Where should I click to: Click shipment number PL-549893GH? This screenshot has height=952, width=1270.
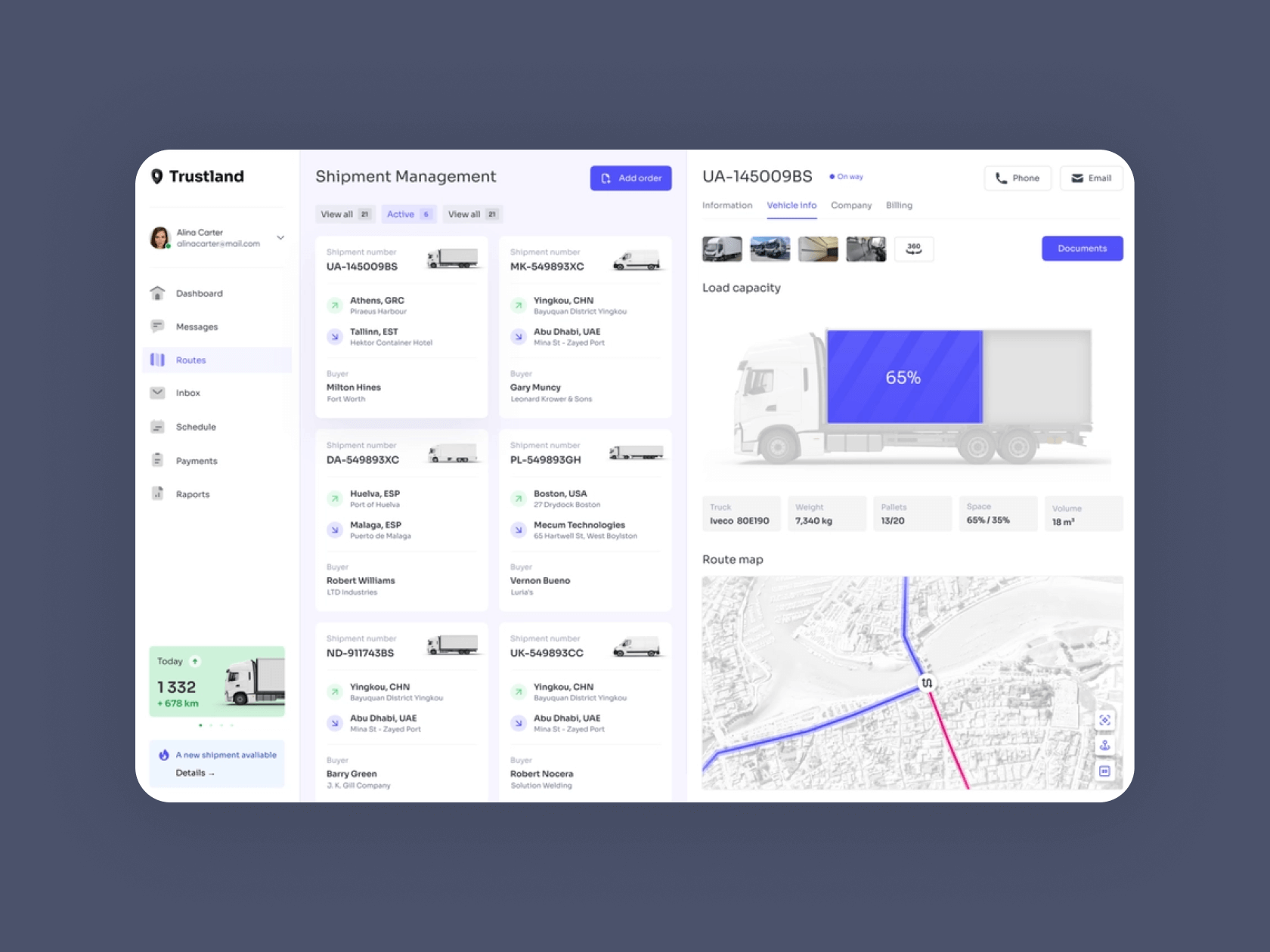pos(546,460)
